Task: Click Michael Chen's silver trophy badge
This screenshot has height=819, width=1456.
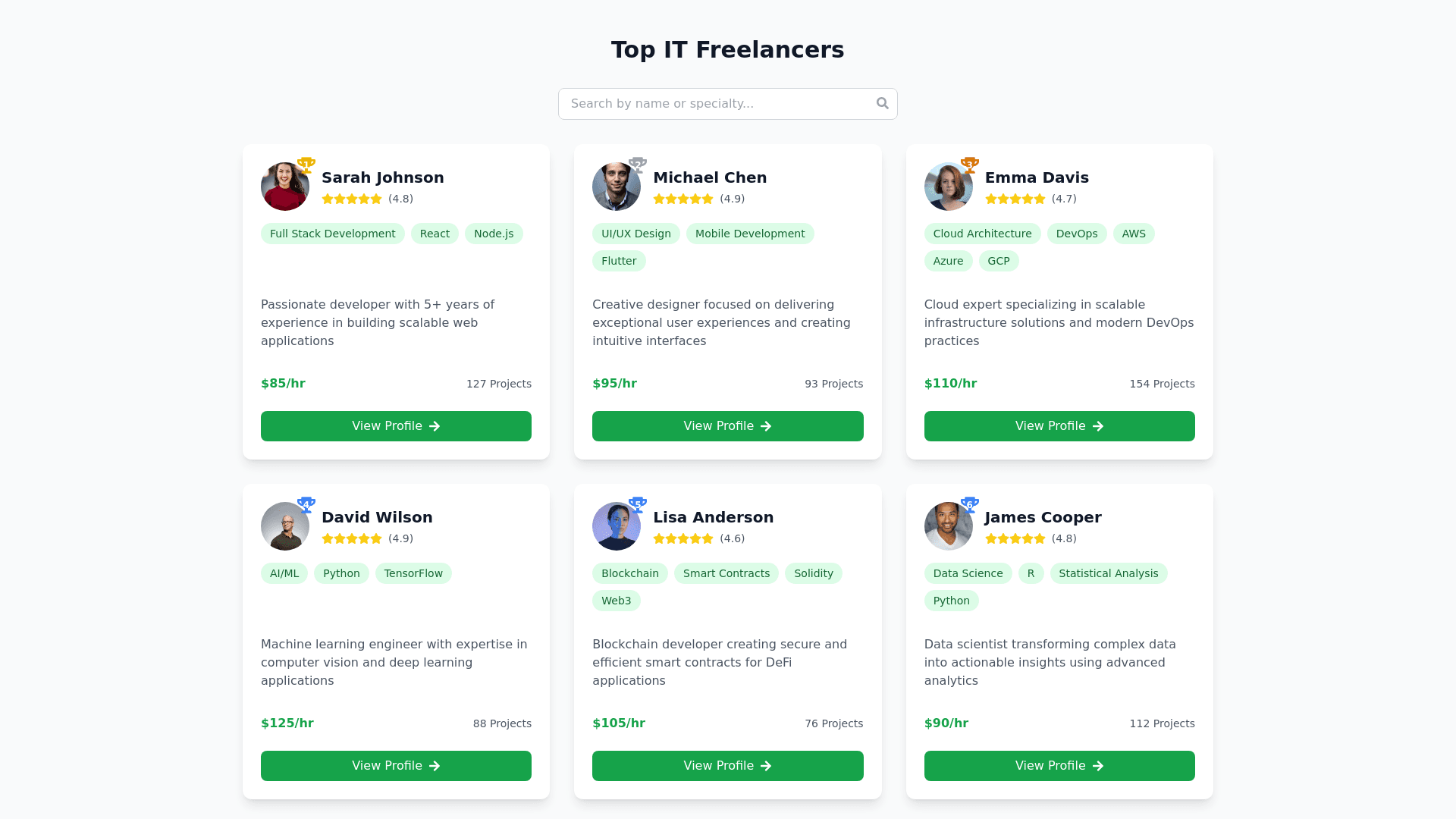Action: (638, 165)
